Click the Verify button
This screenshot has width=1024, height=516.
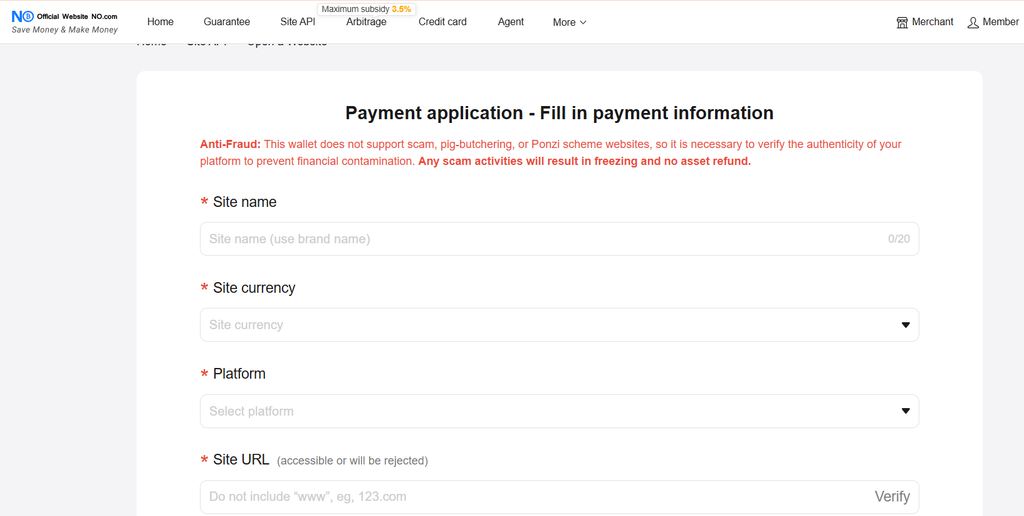[892, 497]
